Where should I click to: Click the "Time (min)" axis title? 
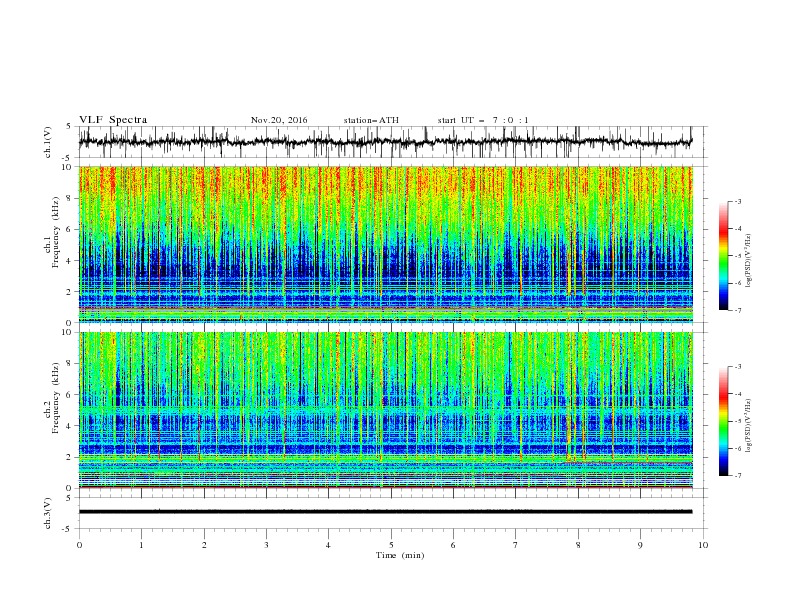[x=400, y=555]
